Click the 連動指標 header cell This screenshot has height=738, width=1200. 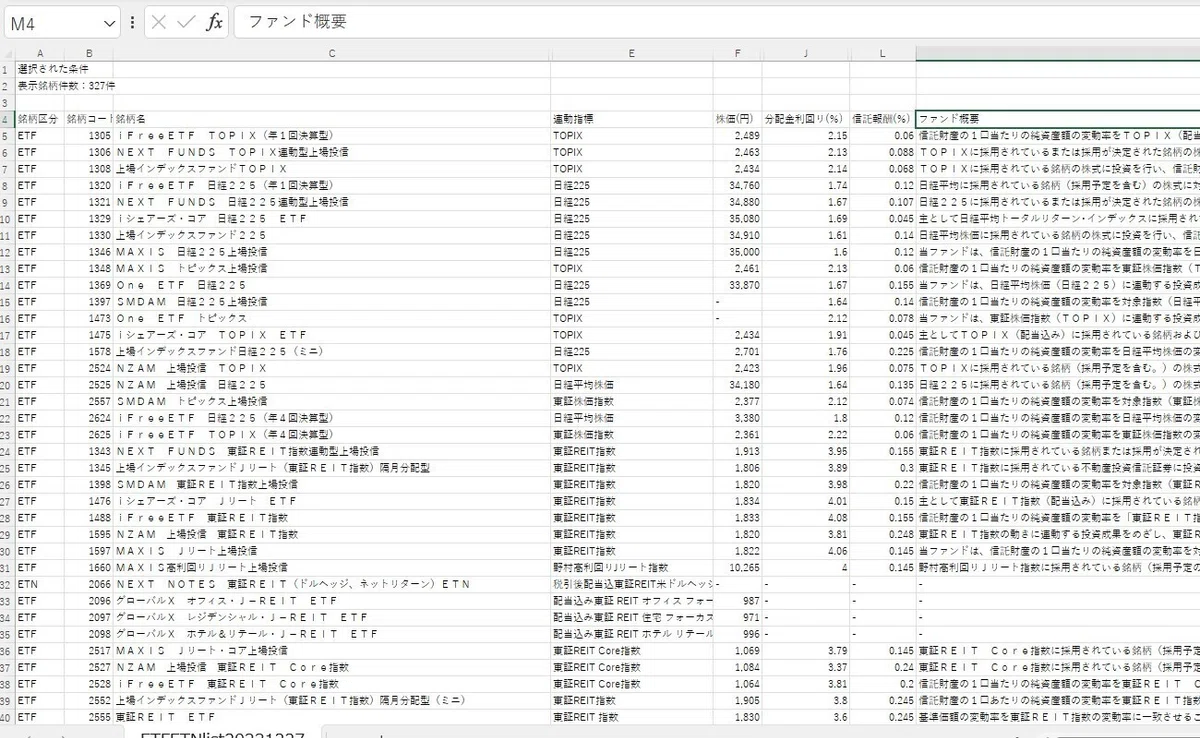pyautogui.click(x=633, y=118)
